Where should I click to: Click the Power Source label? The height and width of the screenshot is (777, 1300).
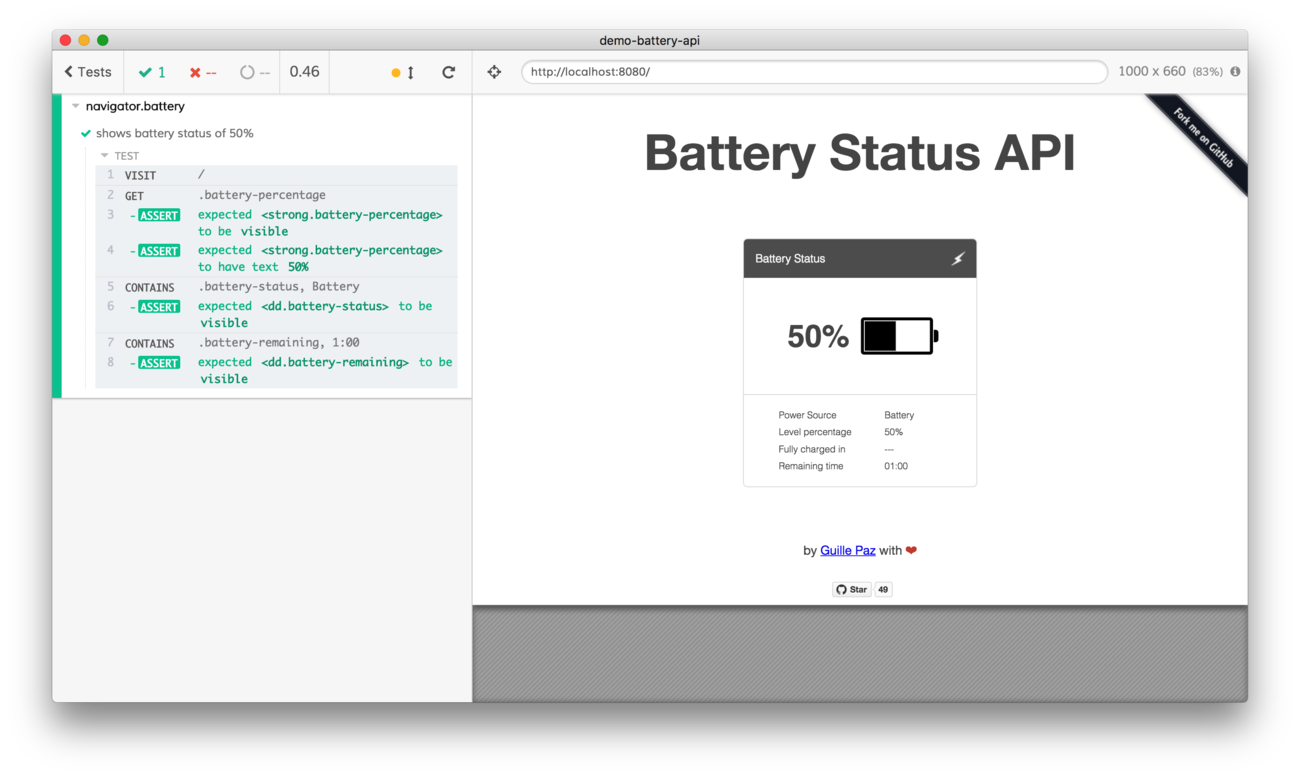[807, 415]
